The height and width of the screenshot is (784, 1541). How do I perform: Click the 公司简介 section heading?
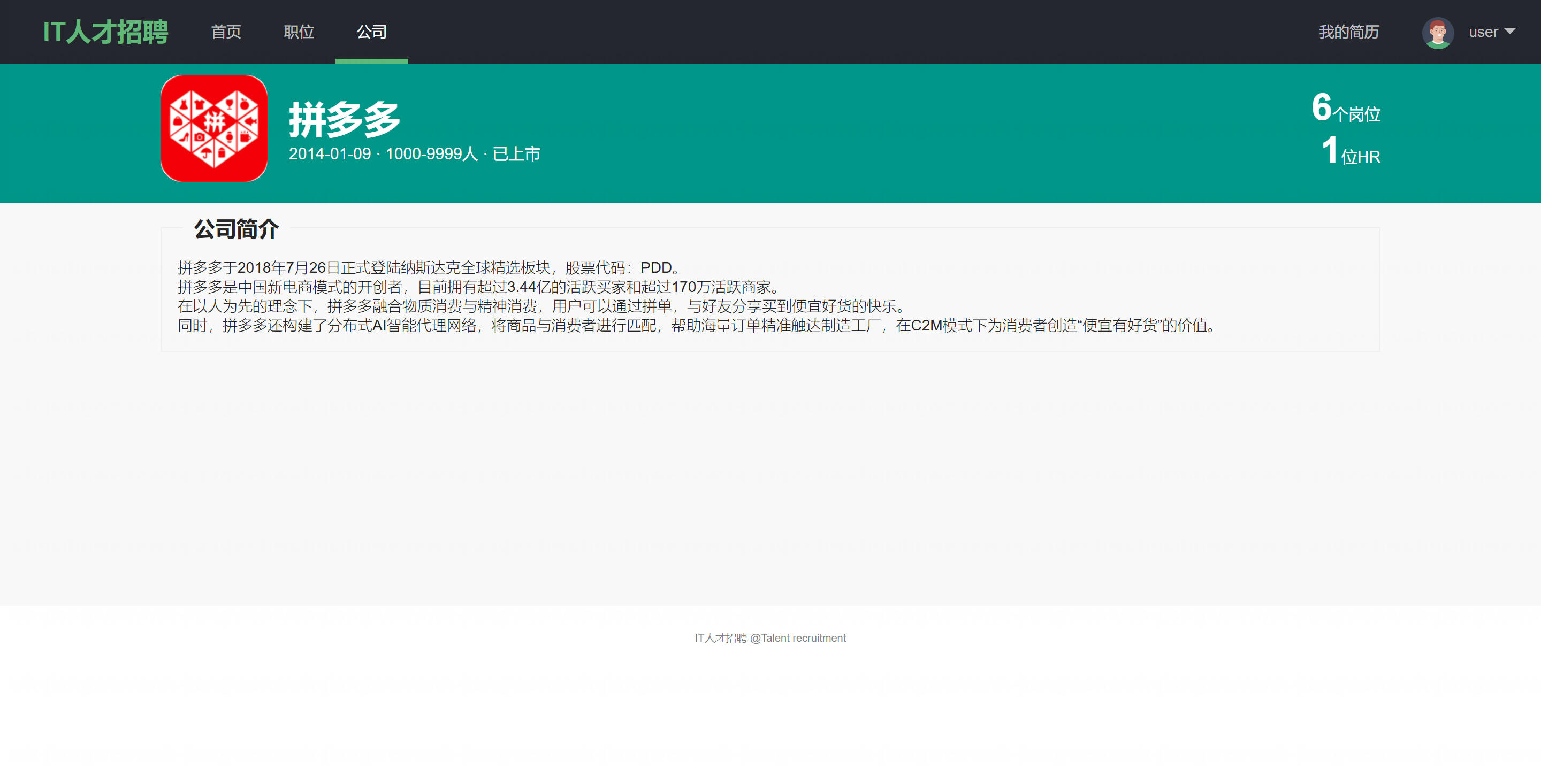[x=237, y=229]
